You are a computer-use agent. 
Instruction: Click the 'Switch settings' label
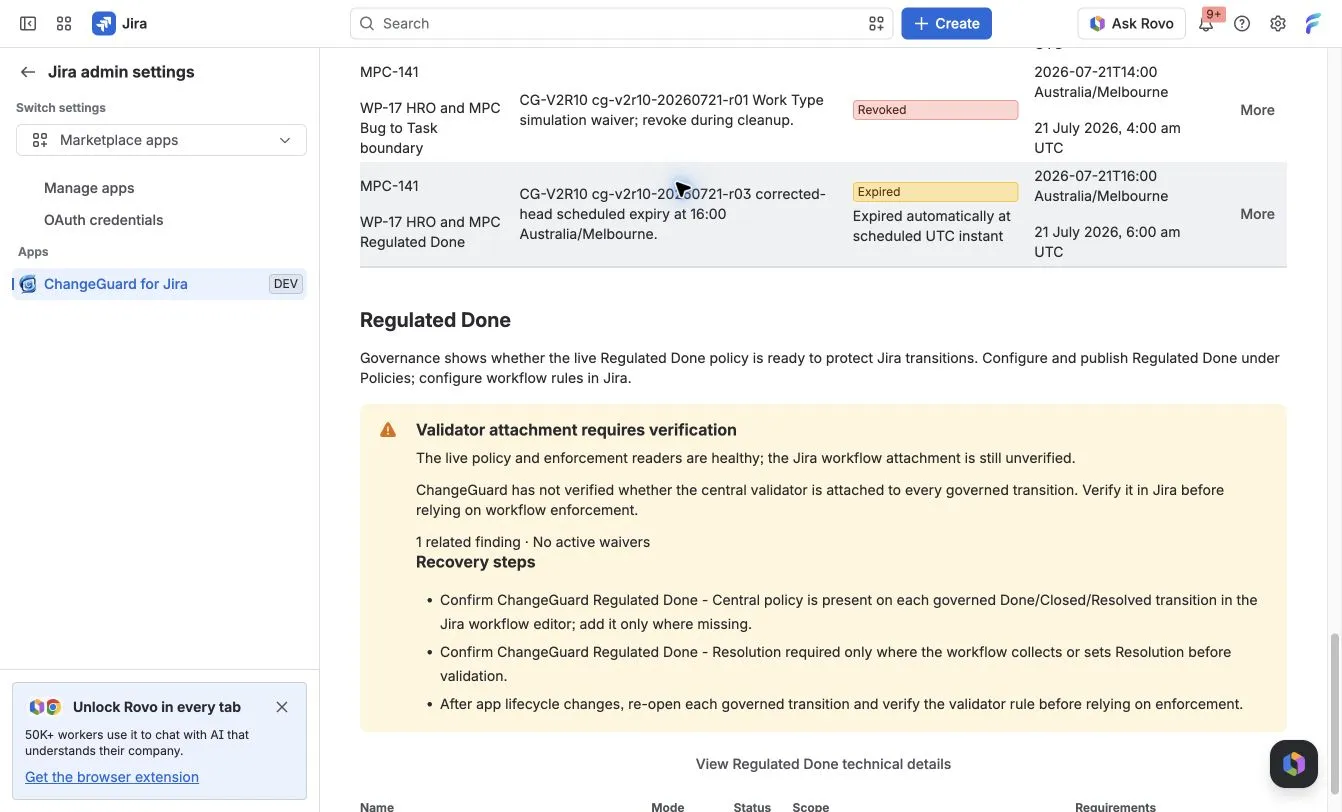click(x=61, y=108)
